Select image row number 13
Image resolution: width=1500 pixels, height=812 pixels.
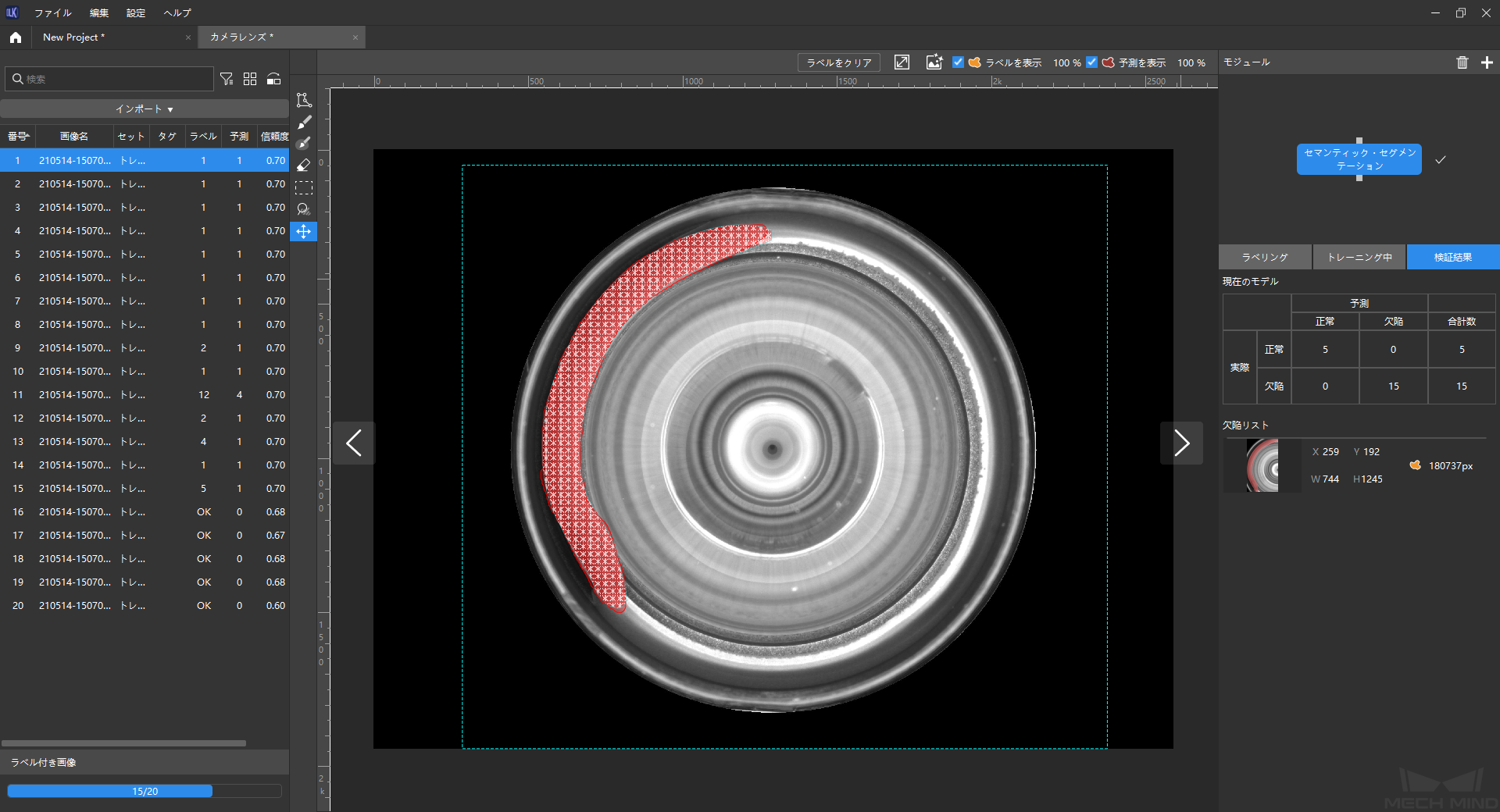[x=145, y=442]
